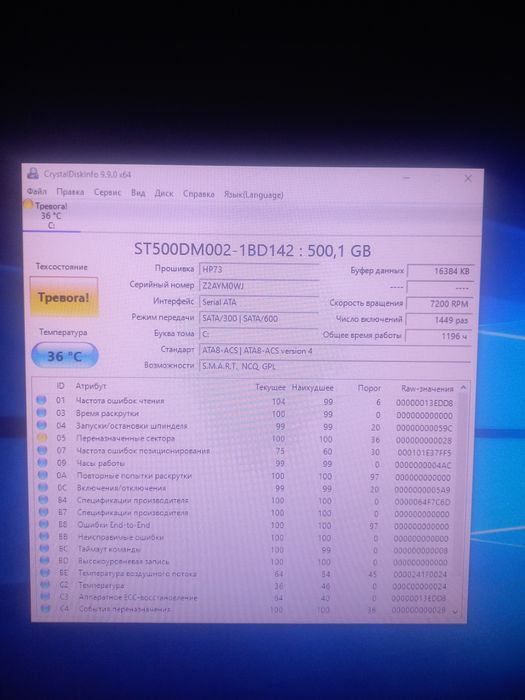Open the Язык(Language) menu
Screen dimensions: 525x700
[x=253, y=195]
